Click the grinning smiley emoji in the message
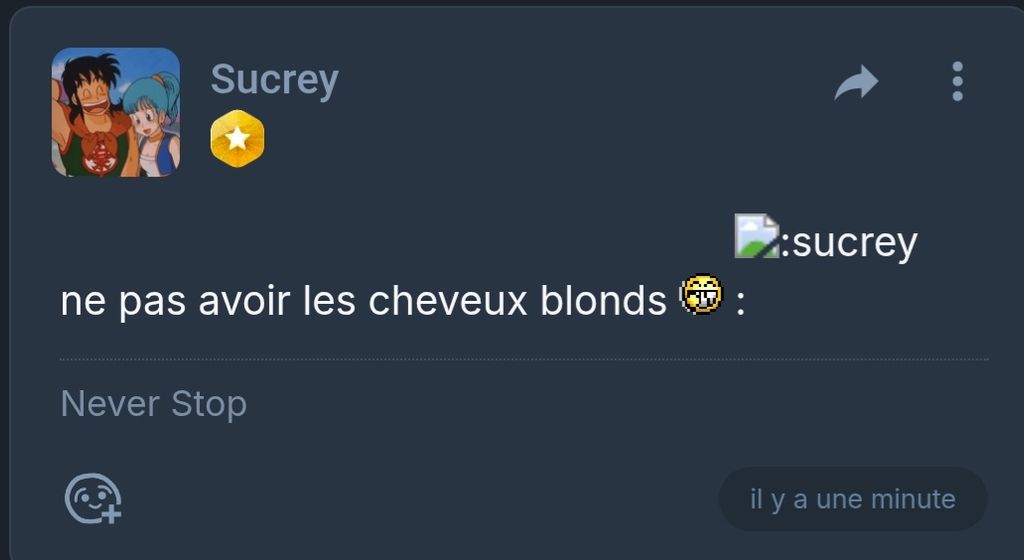Image resolution: width=1024 pixels, height=560 pixels. [701, 294]
